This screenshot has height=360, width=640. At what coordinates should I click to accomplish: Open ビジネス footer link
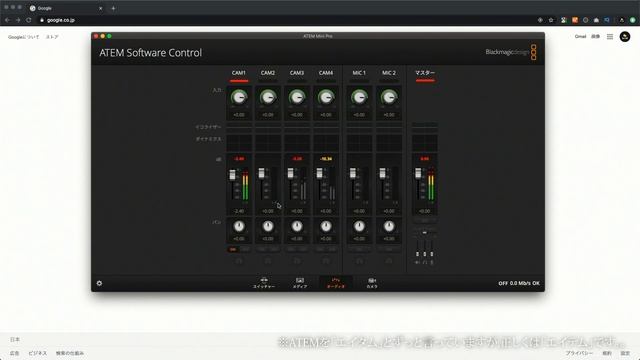pos(38,353)
